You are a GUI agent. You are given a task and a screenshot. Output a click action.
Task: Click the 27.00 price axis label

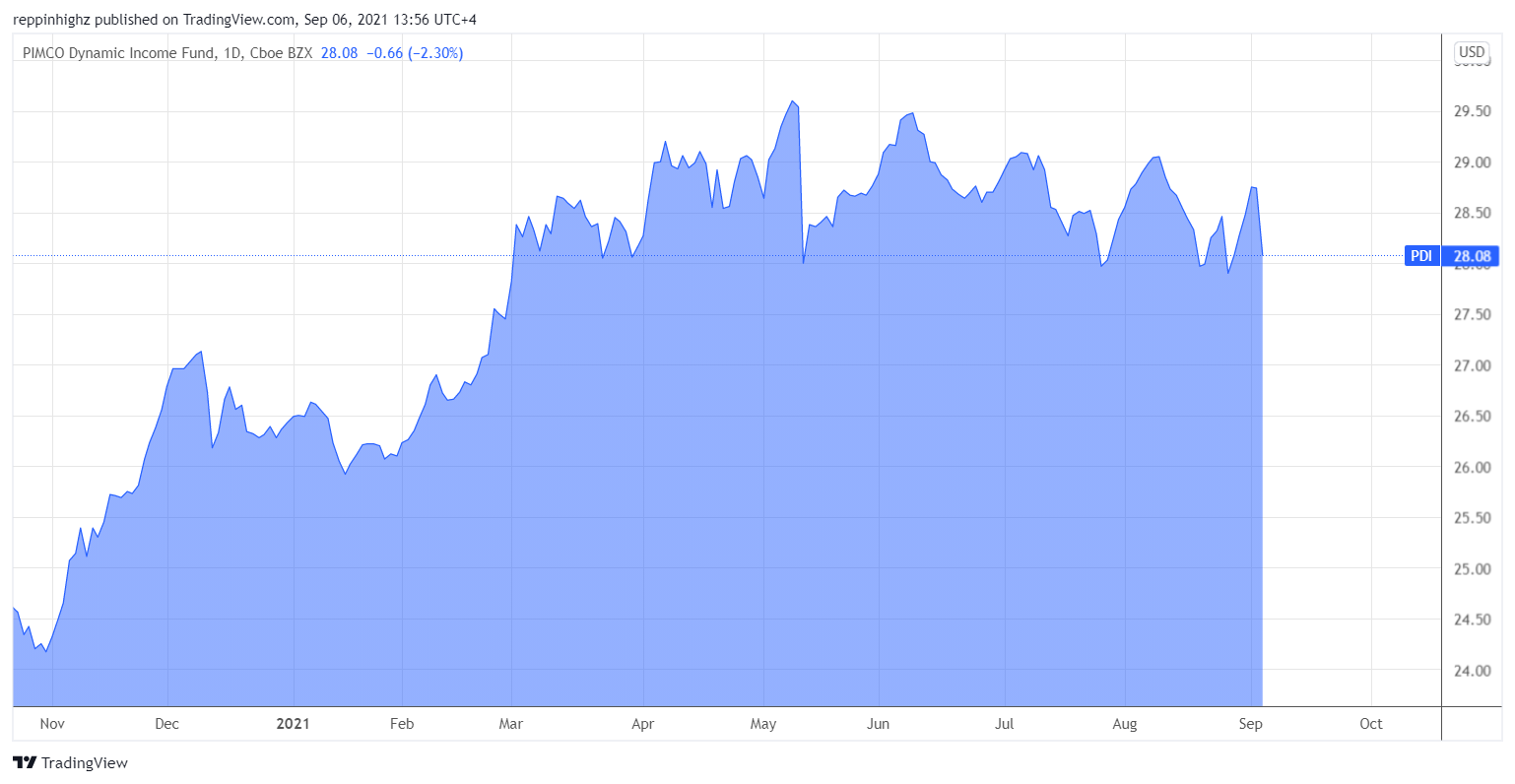click(x=1473, y=365)
